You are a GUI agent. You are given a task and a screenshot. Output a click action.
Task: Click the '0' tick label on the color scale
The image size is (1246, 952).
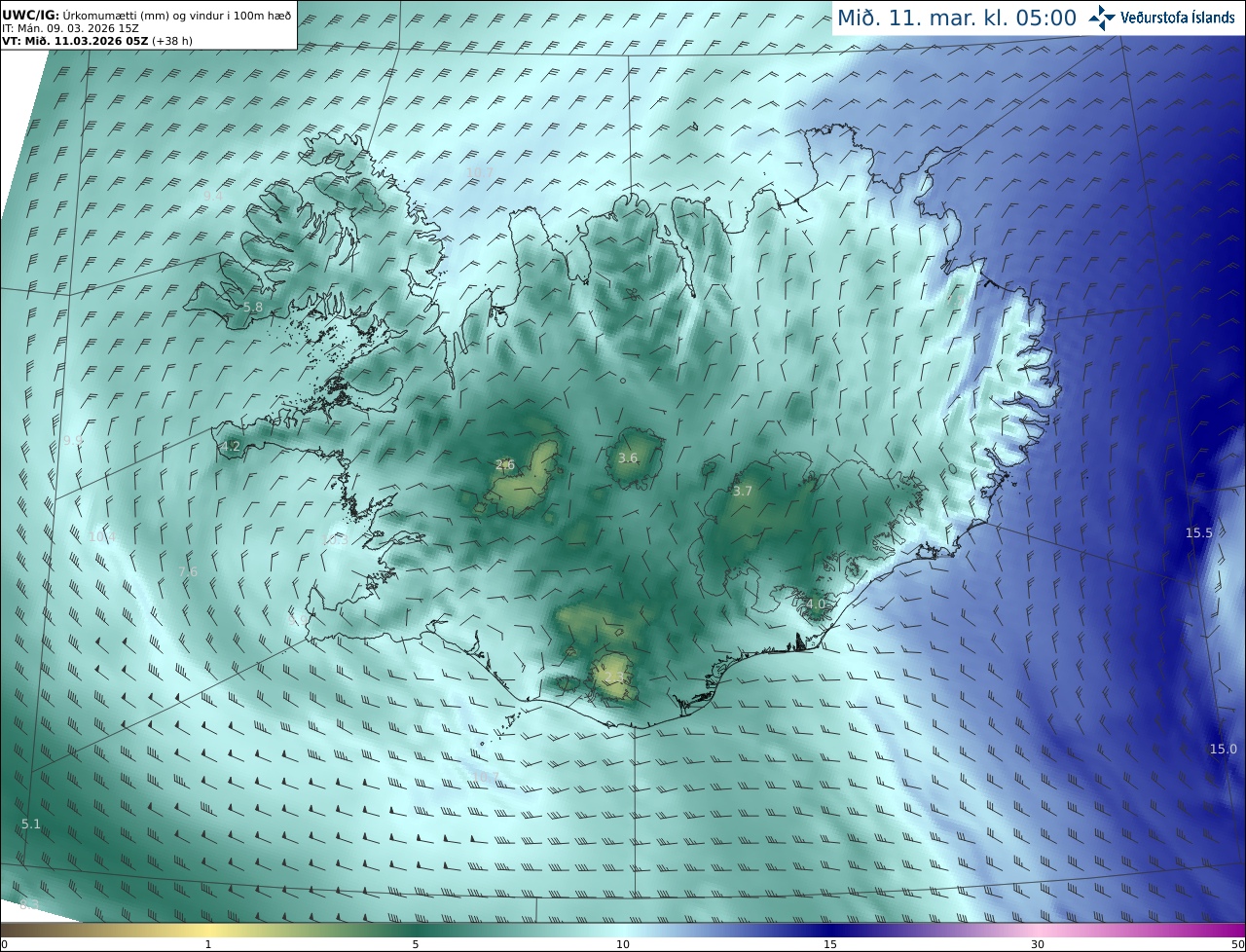[x=4, y=944]
